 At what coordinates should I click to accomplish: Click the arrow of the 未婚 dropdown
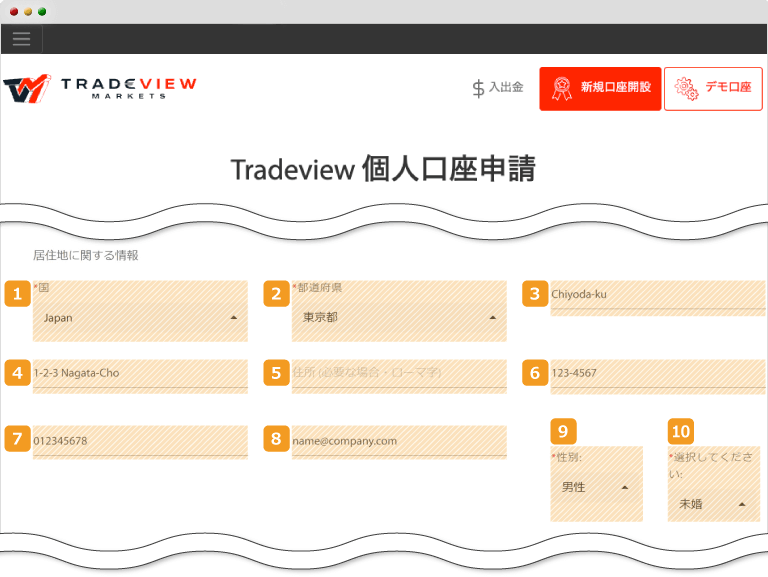tap(742, 504)
